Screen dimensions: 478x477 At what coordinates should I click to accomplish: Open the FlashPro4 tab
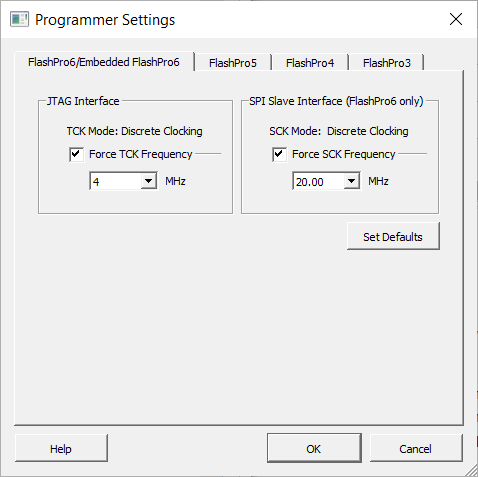pyautogui.click(x=310, y=63)
